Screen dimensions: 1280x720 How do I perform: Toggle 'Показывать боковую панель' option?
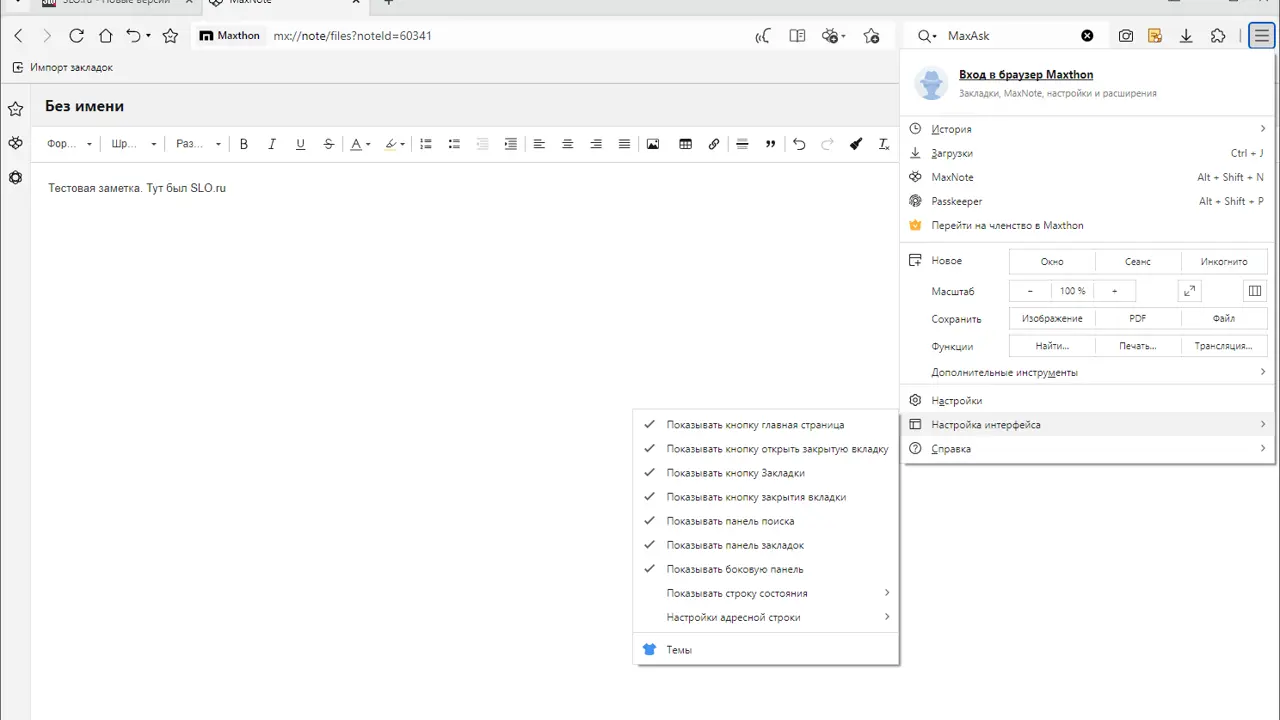pos(734,569)
